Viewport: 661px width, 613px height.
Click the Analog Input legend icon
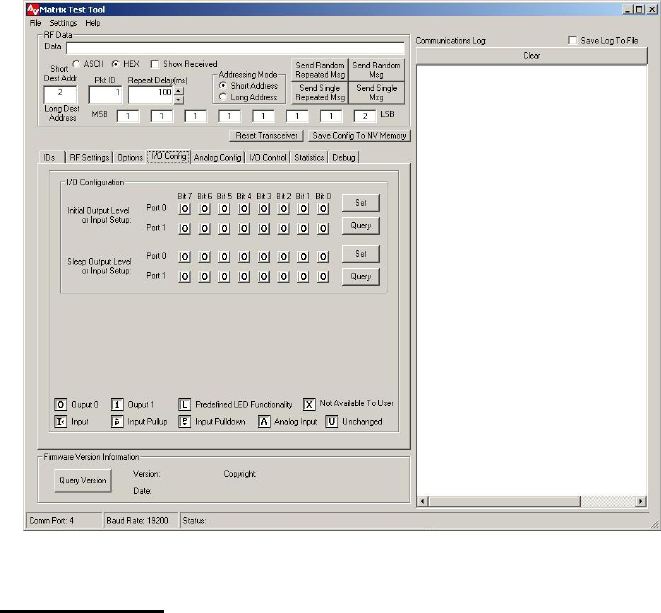264,422
